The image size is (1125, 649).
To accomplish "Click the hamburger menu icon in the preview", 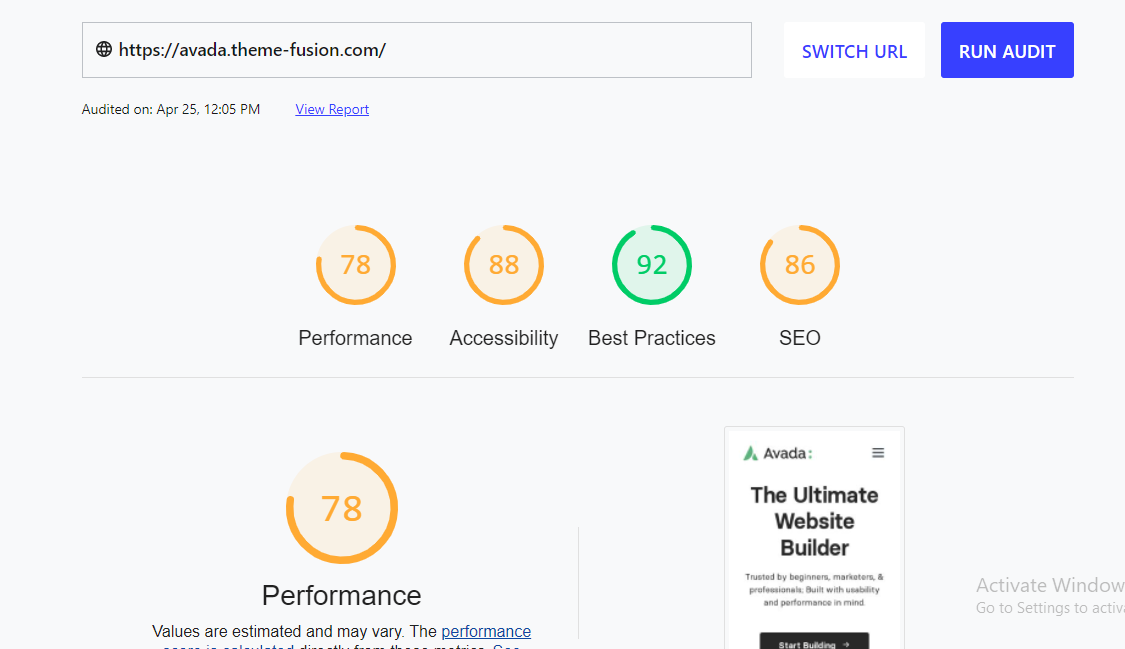I will 878,453.
